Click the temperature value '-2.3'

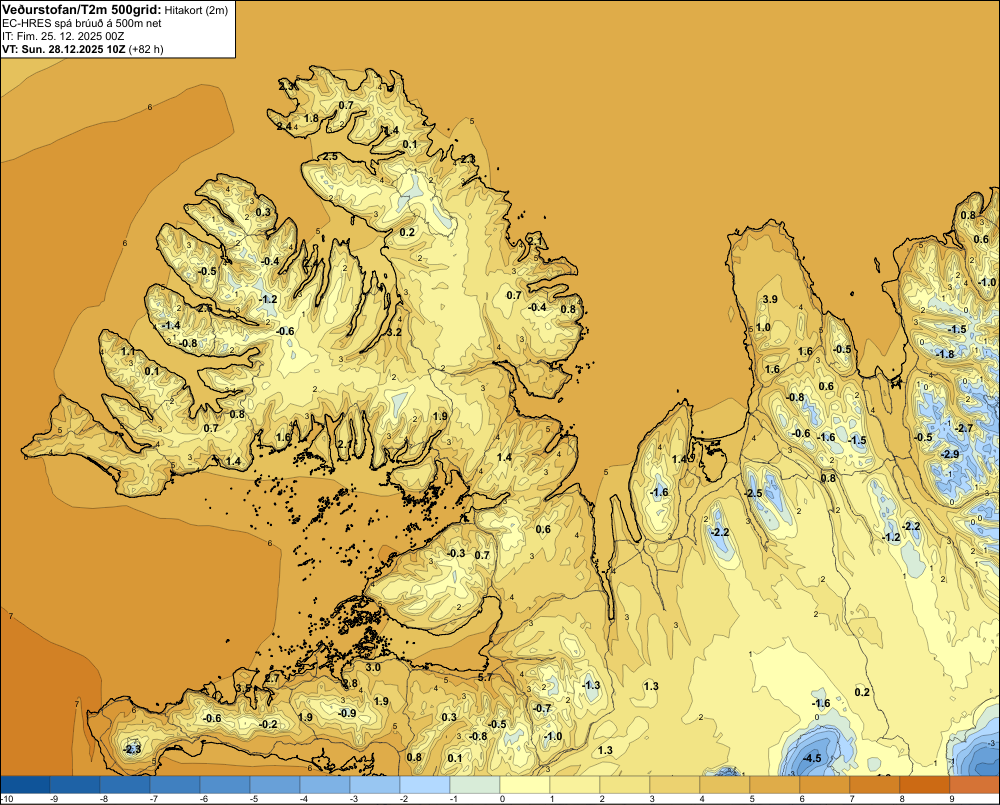pos(132,750)
